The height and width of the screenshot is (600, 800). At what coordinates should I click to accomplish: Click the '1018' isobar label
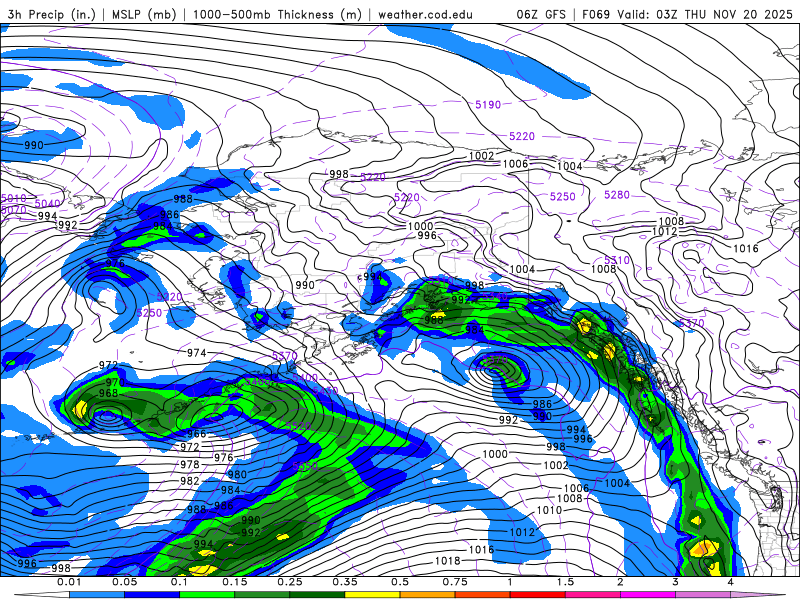(x=447, y=561)
